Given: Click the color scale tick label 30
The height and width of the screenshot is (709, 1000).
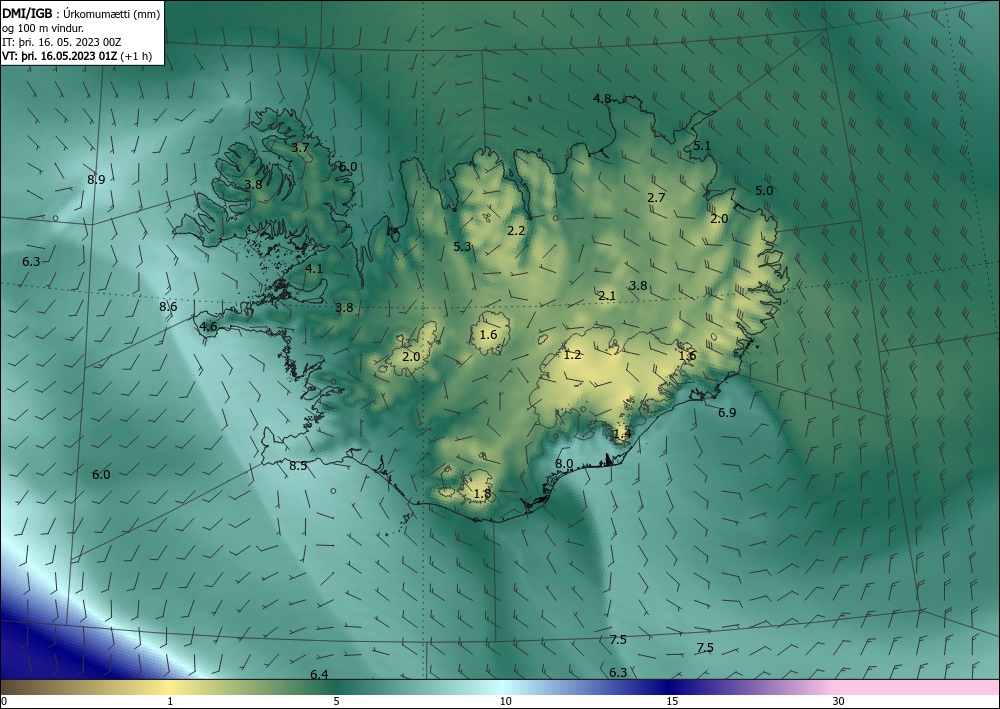Looking at the screenshot, I should pyautogui.click(x=839, y=701).
